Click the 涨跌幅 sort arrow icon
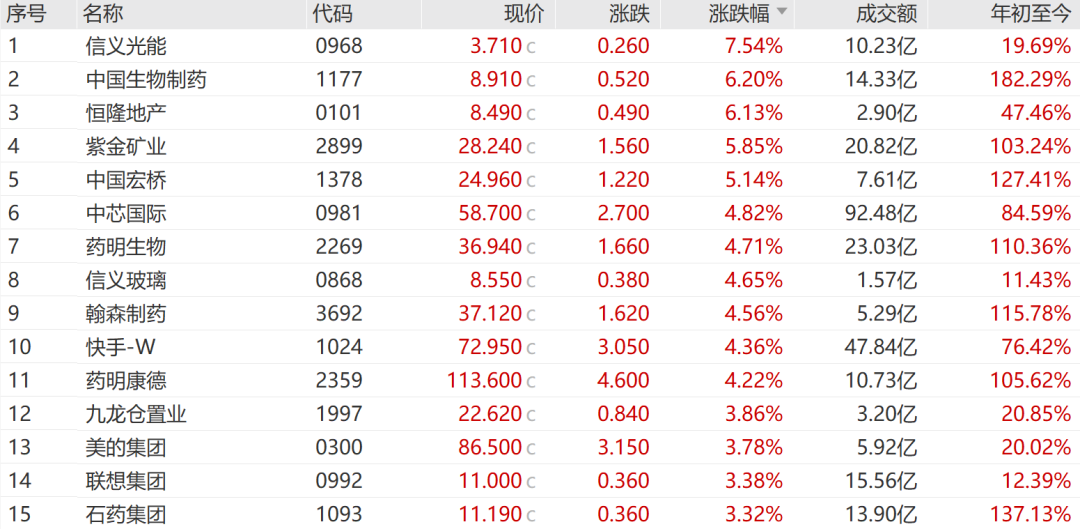The width and height of the screenshot is (1080, 529). point(782,12)
